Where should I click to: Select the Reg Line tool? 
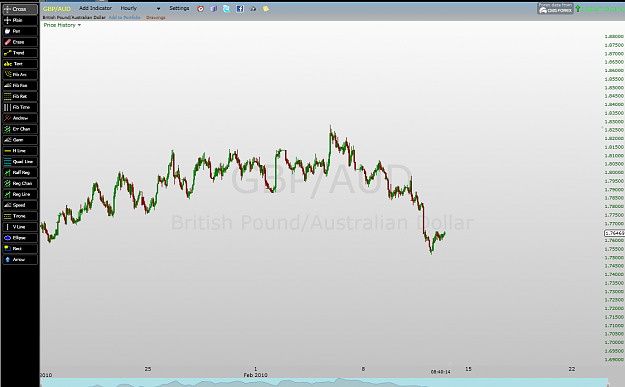coord(20,194)
